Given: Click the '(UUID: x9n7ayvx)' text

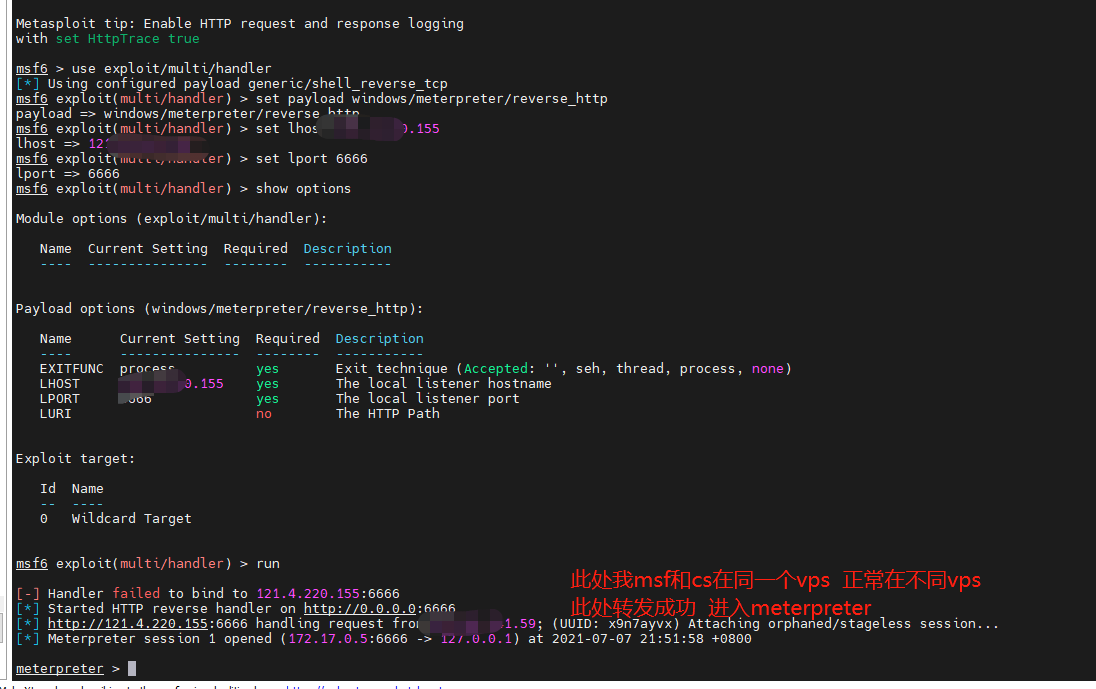Looking at the screenshot, I should tap(616, 623).
